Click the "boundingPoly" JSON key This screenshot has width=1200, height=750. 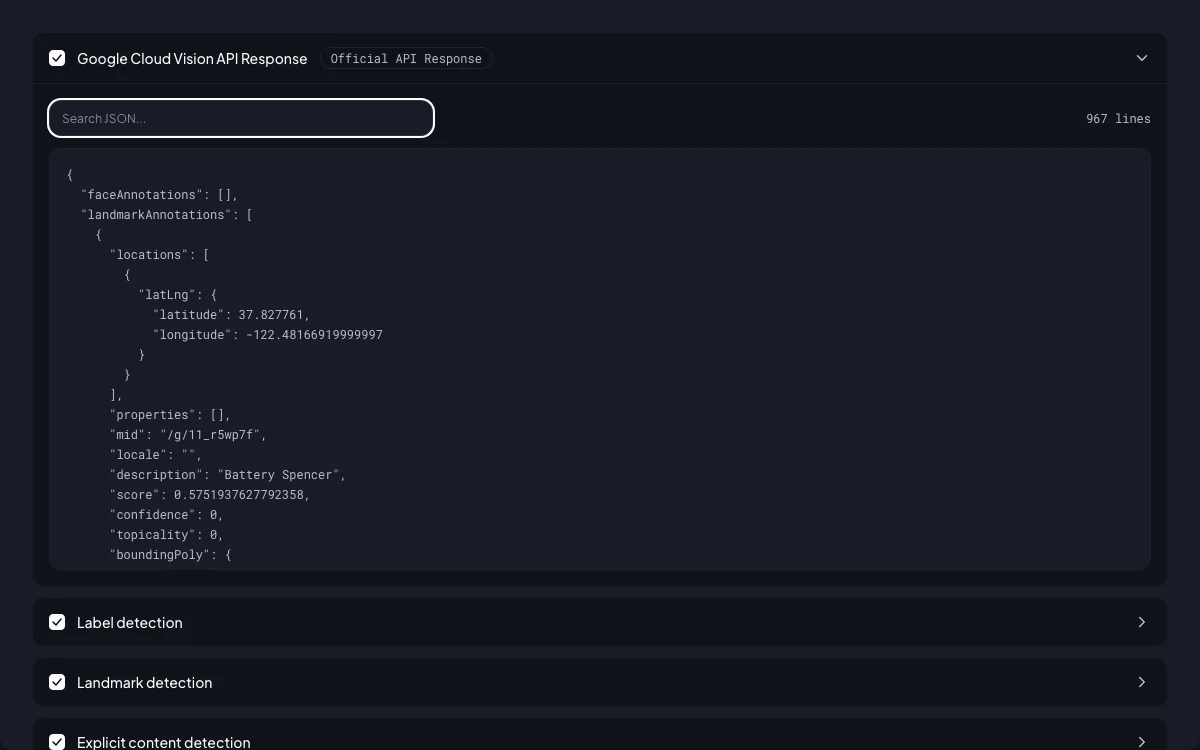tap(156, 555)
